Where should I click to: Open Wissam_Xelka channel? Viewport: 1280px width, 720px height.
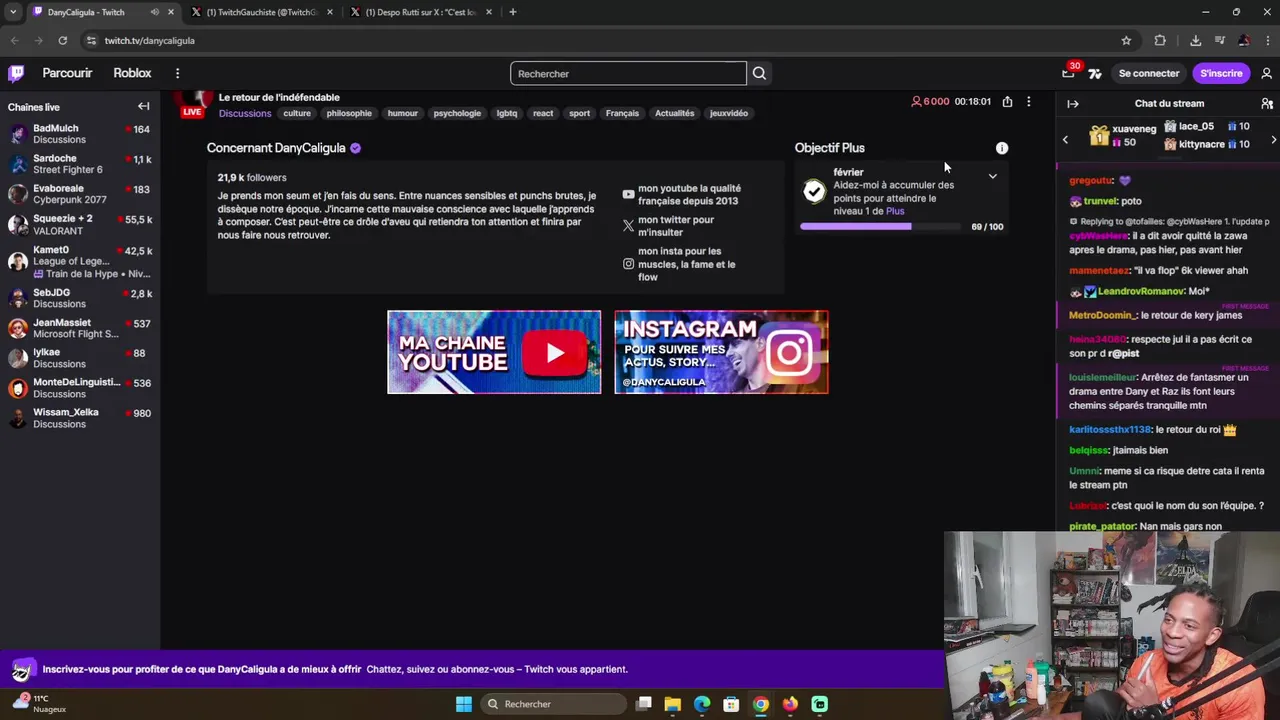pyautogui.click(x=80, y=418)
